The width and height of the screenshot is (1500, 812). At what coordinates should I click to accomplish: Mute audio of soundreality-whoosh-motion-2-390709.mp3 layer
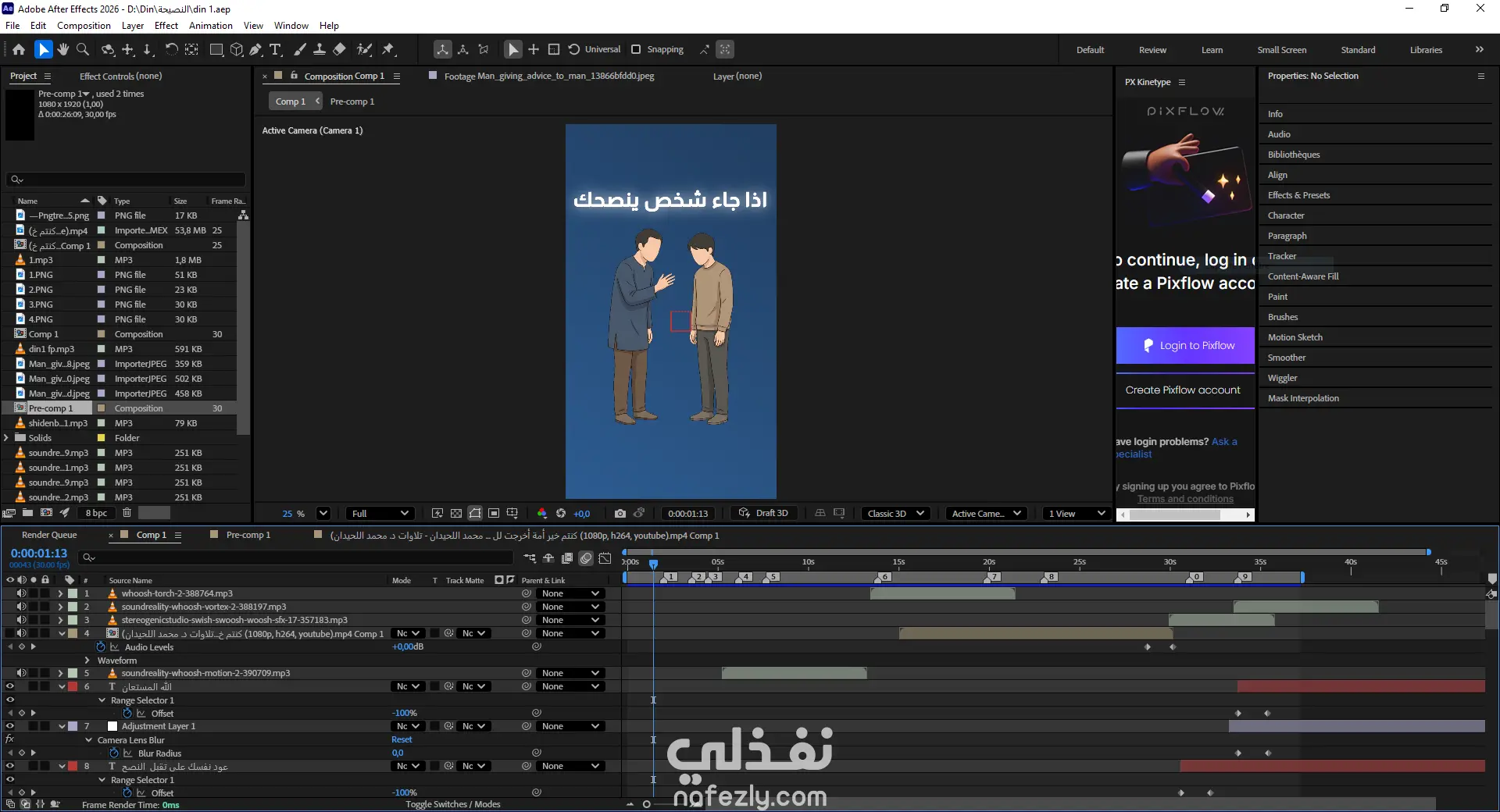tap(22, 673)
